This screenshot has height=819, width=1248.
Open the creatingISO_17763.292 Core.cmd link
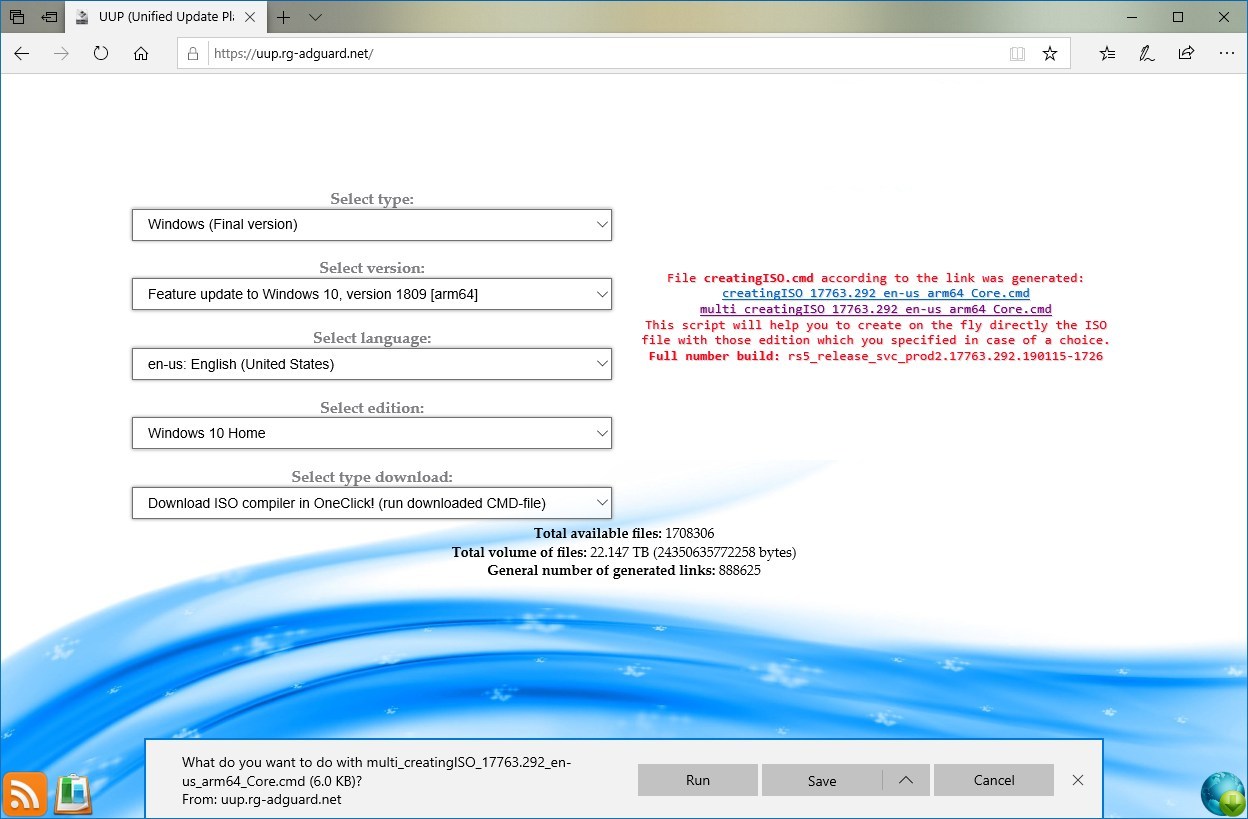876,294
